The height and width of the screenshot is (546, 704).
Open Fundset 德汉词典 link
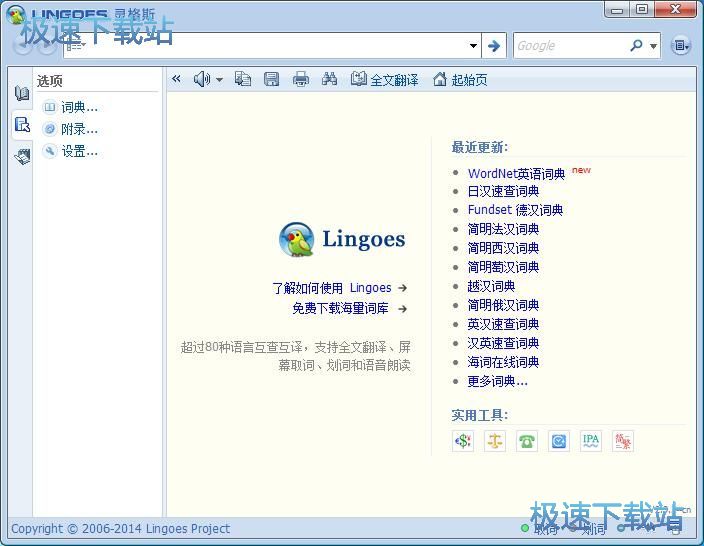(515, 210)
